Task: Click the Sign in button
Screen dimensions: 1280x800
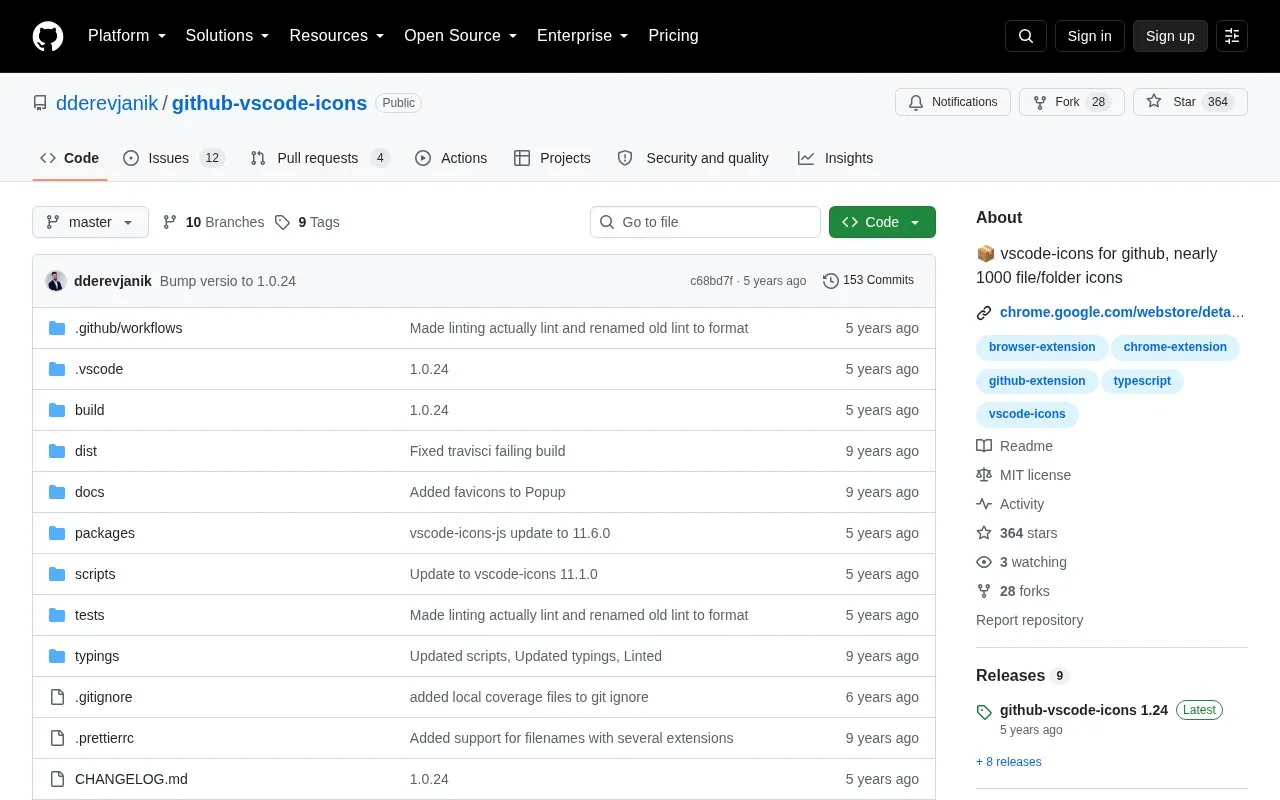Action: pyautogui.click(x=1089, y=36)
